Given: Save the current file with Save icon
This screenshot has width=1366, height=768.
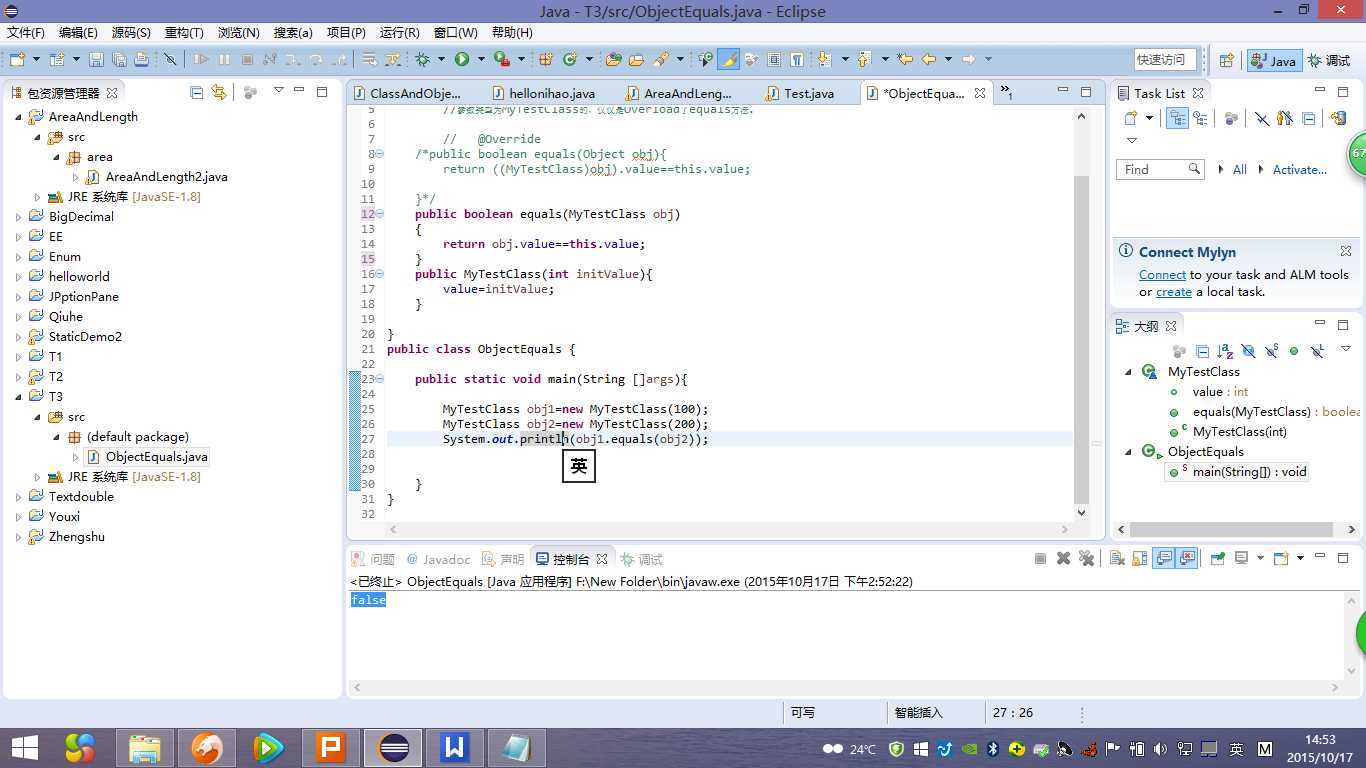Looking at the screenshot, I should coord(96,60).
